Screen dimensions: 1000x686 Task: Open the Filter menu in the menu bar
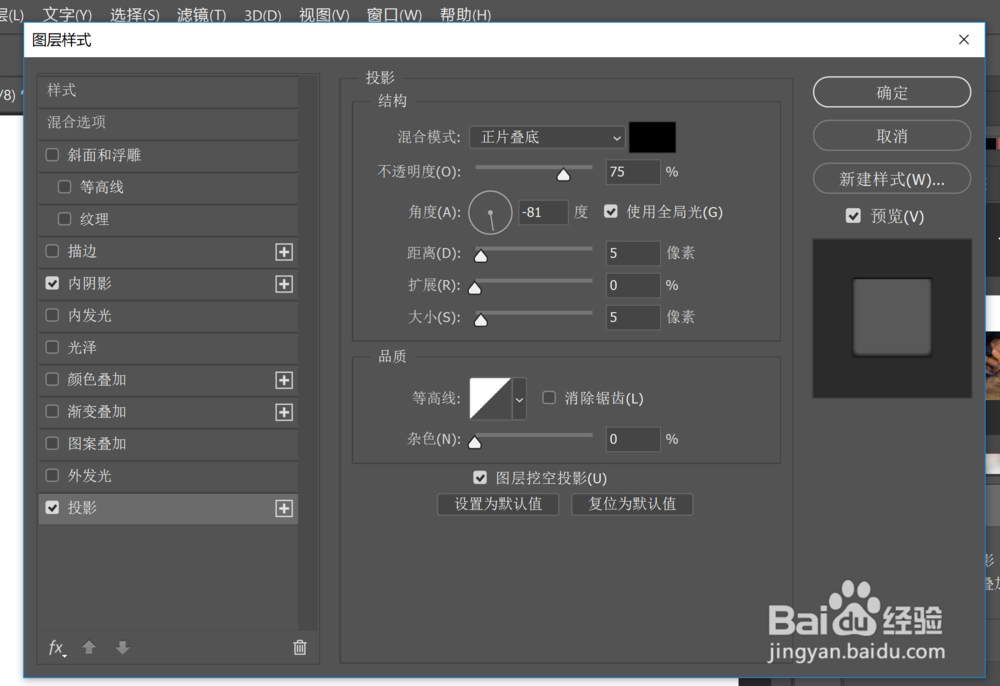click(x=200, y=14)
